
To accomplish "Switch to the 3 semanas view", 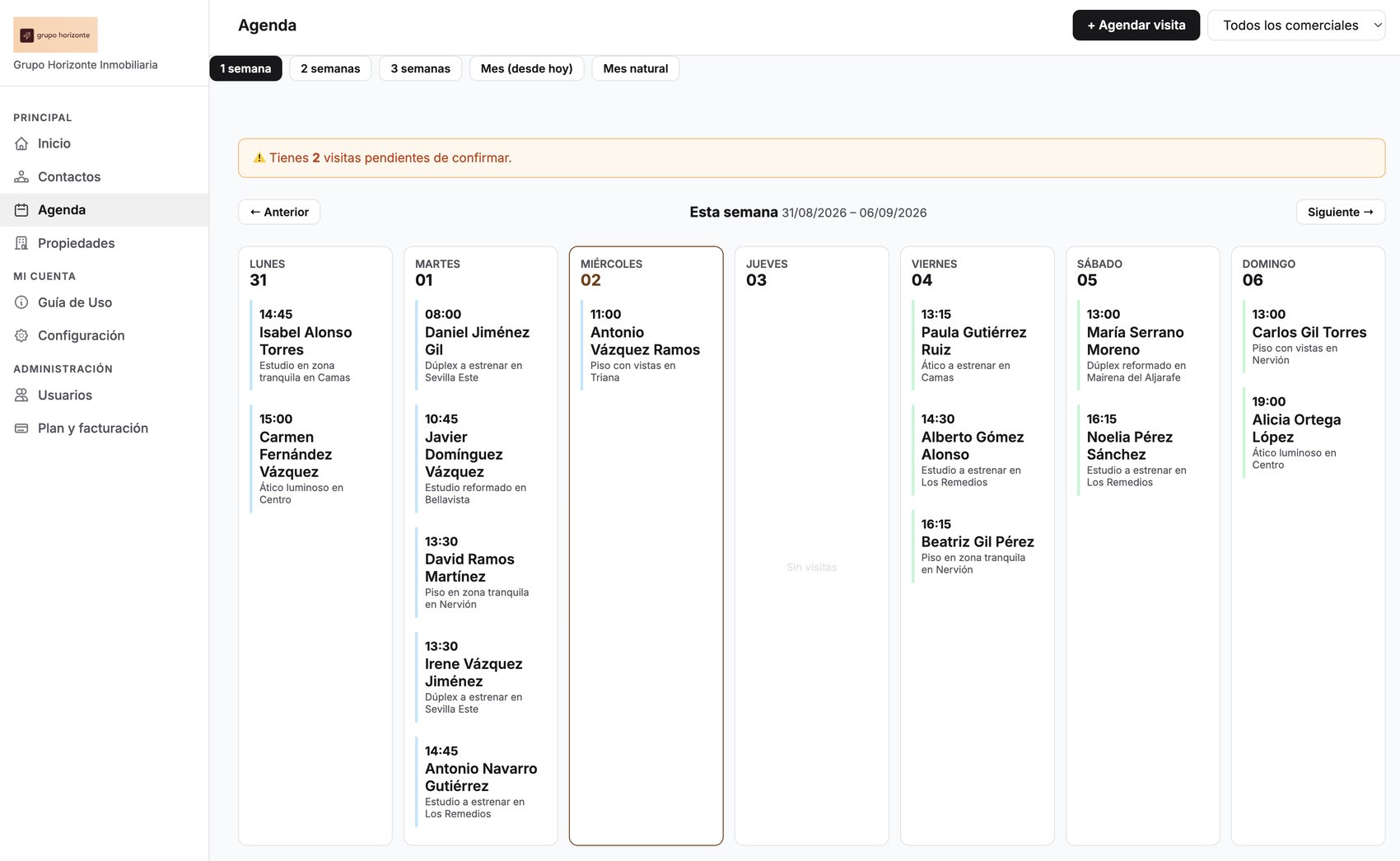I will point(420,68).
